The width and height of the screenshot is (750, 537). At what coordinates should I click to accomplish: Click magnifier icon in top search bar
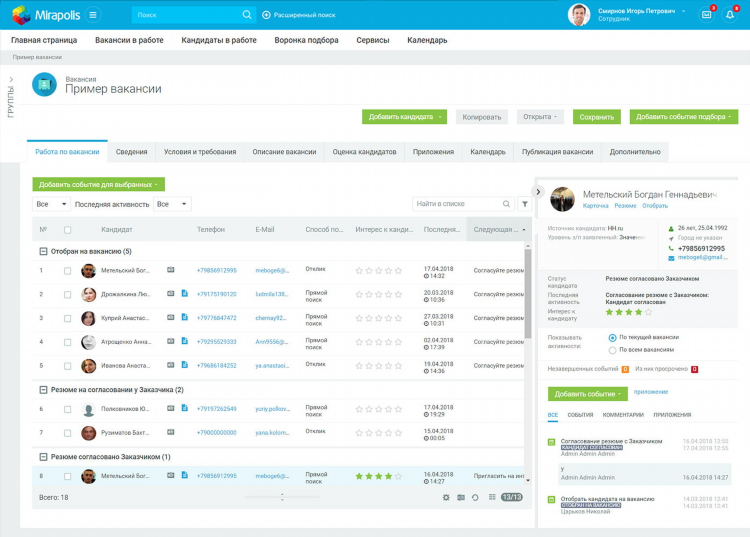(x=247, y=15)
